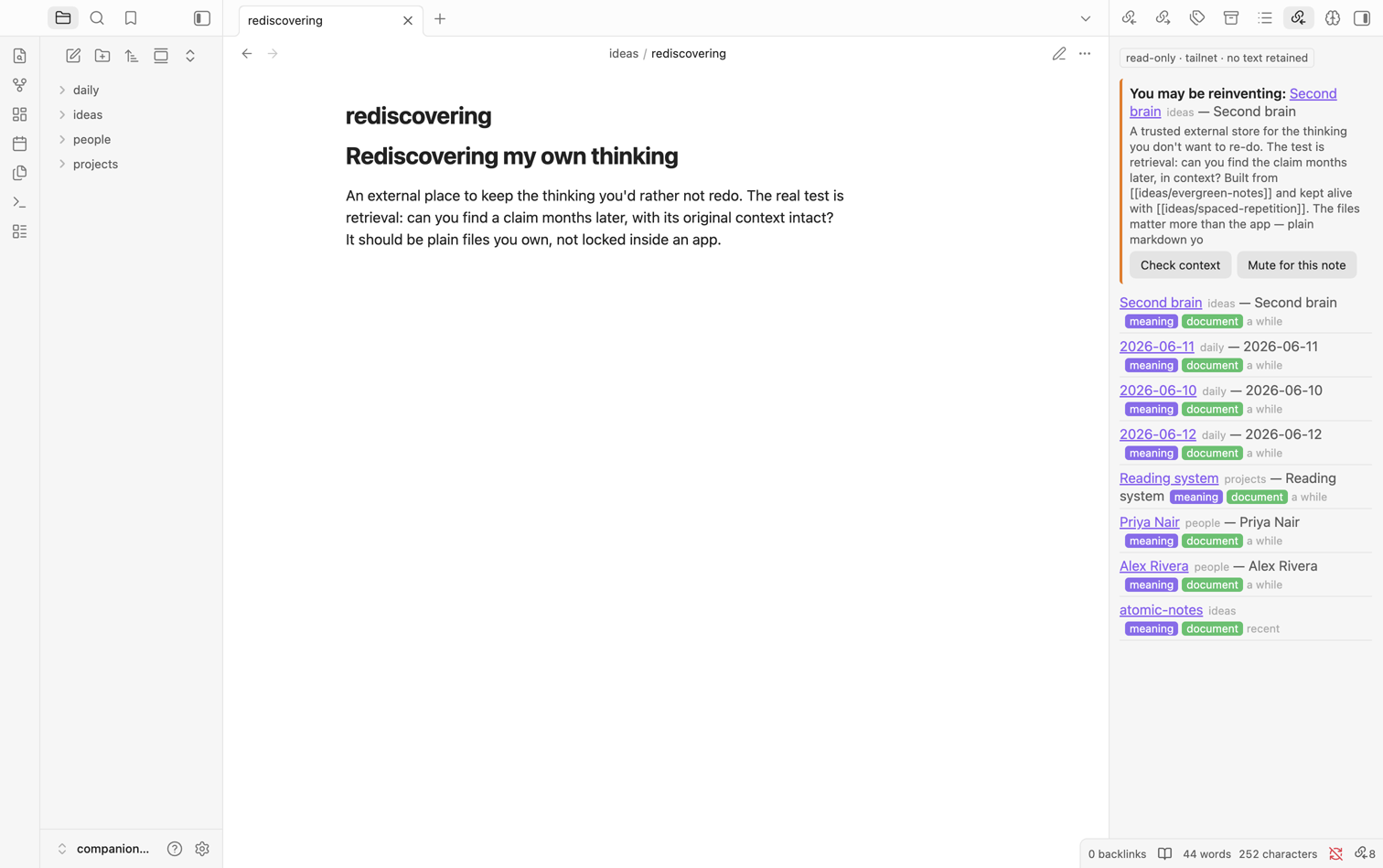1383x868 pixels.
Task: Toggle reading view book icon in status bar
Action: coord(1164,854)
